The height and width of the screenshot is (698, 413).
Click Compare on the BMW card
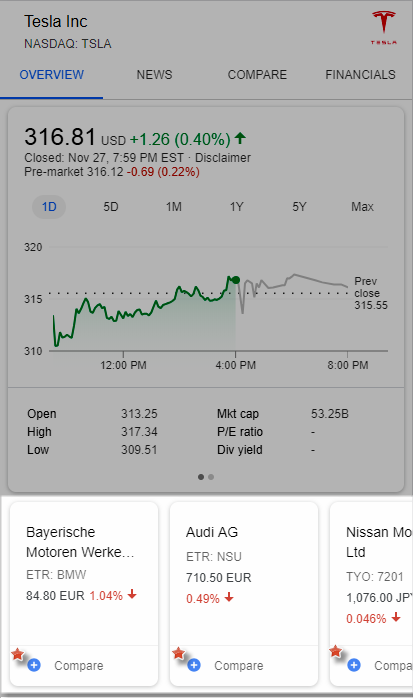pyautogui.click(x=79, y=666)
